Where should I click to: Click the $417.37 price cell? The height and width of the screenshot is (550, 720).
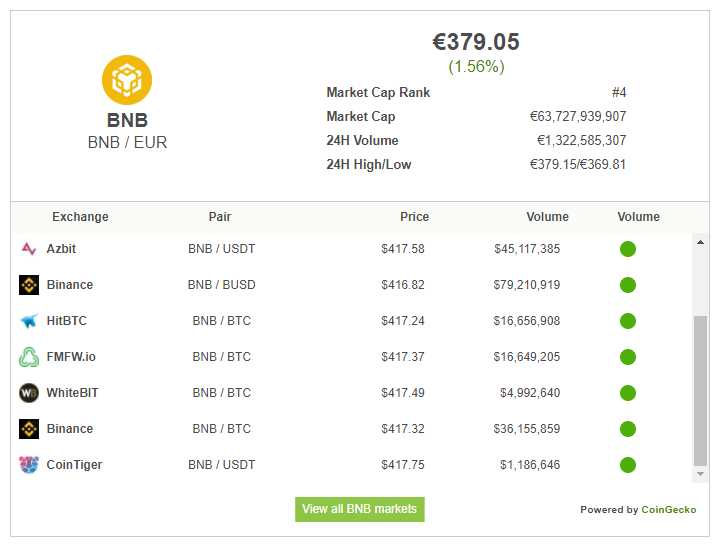click(x=403, y=357)
